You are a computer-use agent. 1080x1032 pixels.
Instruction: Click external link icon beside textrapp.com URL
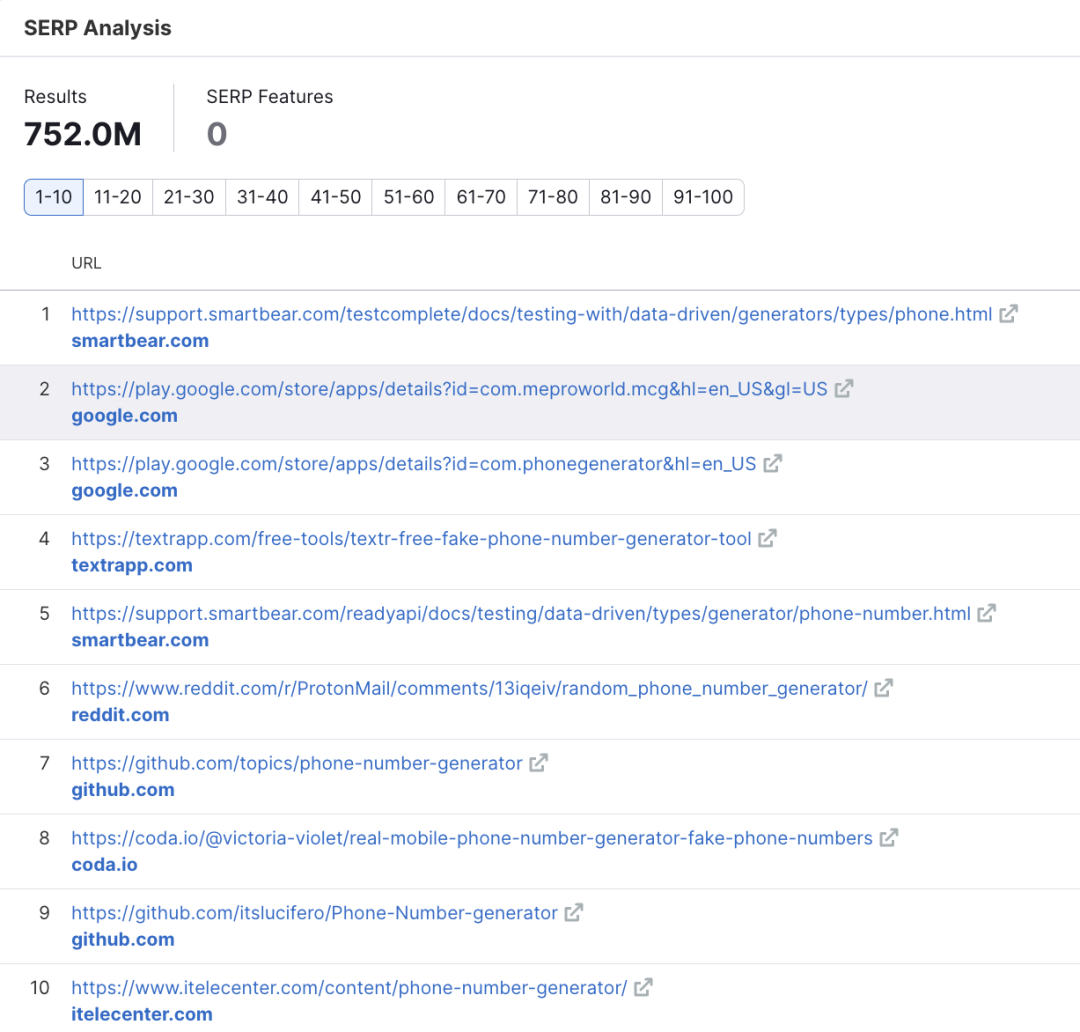(x=767, y=539)
